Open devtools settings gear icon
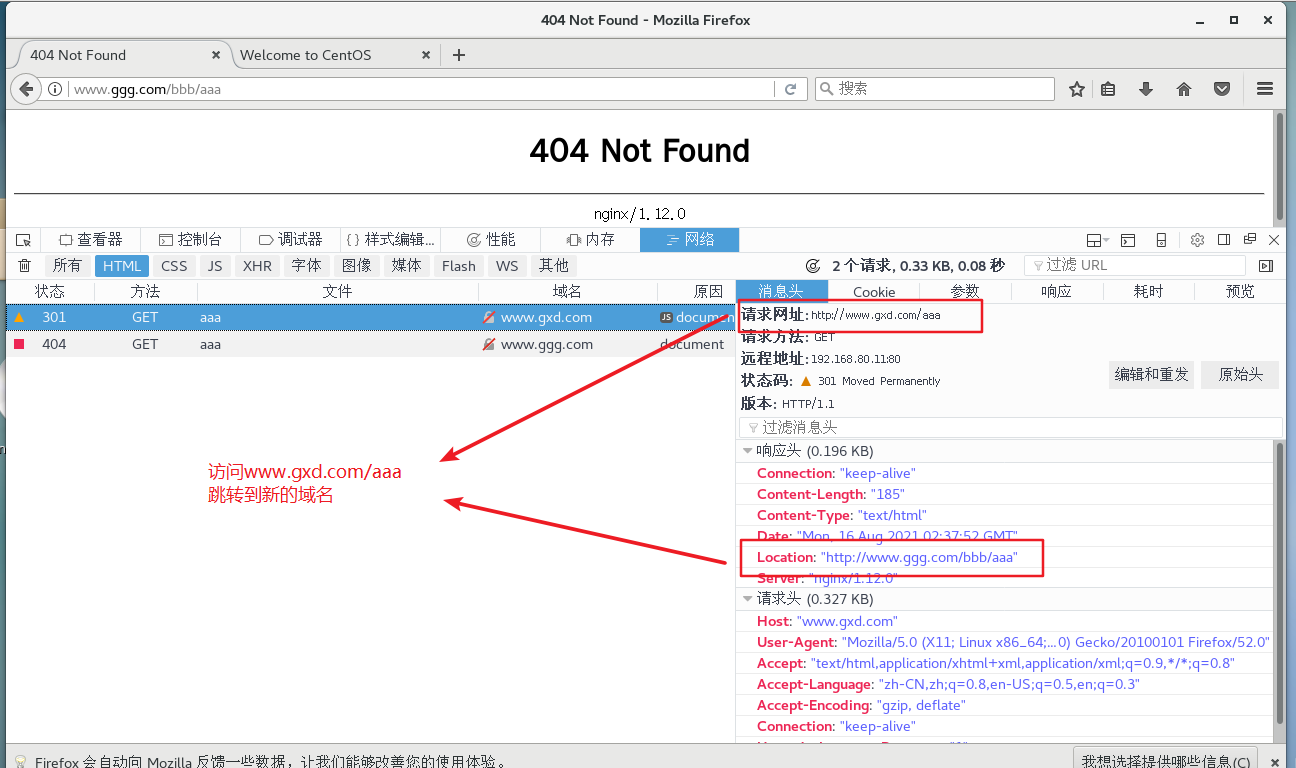This screenshot has height=768, width=1296. (x=1197, y=240)
